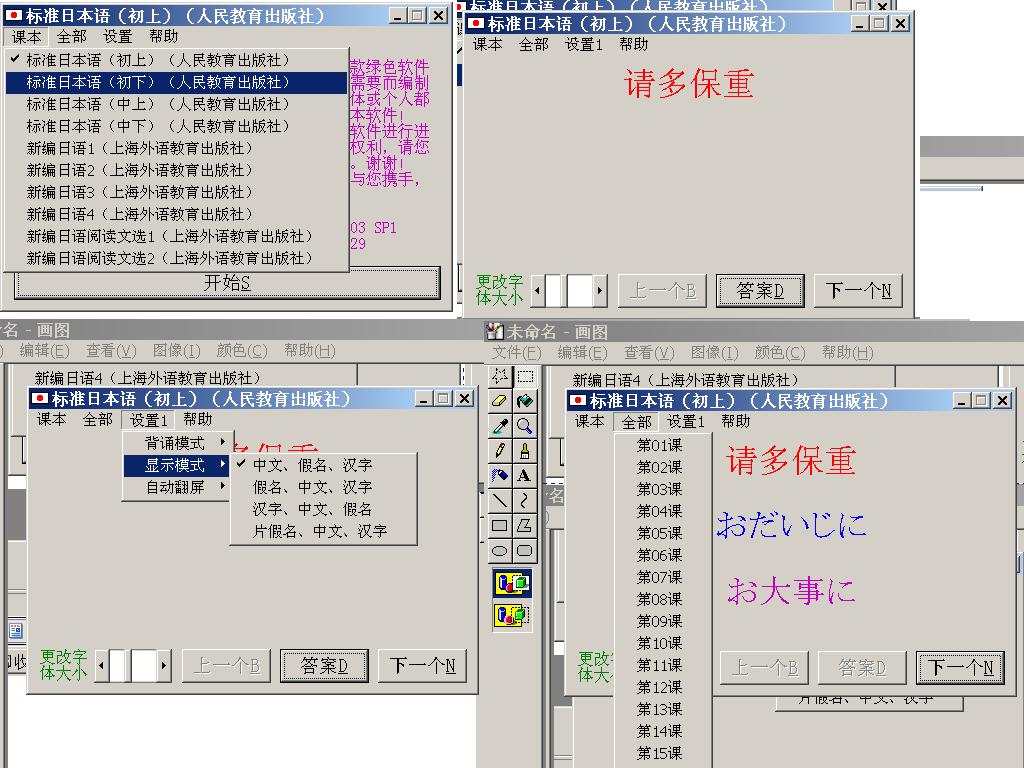This screenshot has width=1024, height=768.
Task: Click 下一个N in the おだいじに window
Action: [x=960, y=667]
